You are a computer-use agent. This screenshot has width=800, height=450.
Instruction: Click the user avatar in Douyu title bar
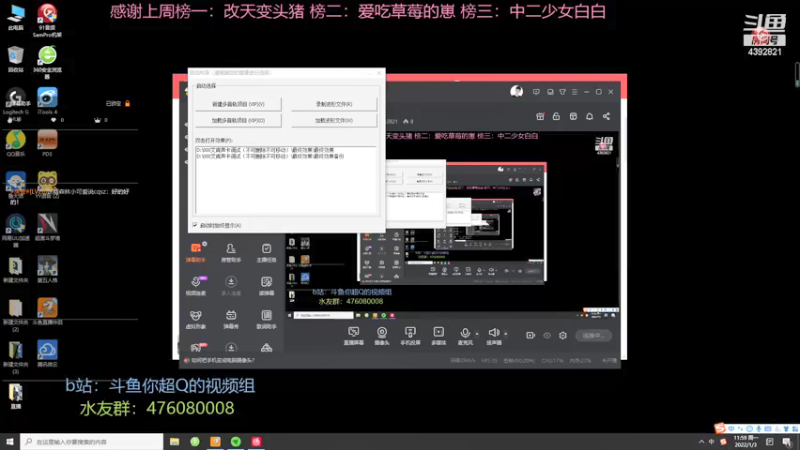click(516, 91)
